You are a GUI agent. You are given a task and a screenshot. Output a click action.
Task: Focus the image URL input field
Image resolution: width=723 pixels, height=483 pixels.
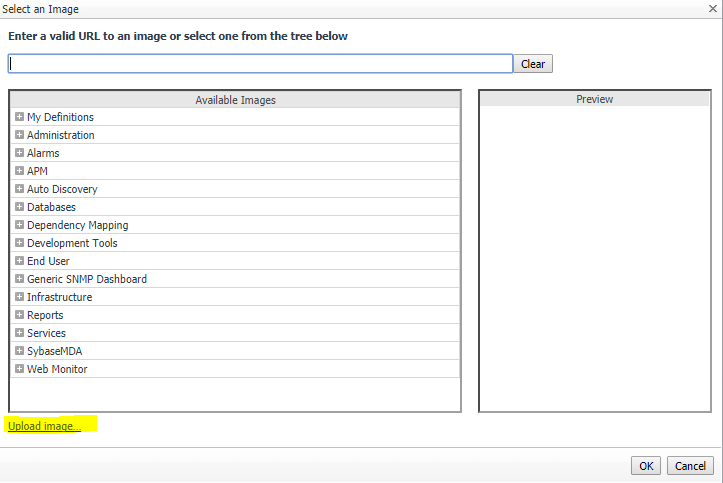(x=260, y=64)
